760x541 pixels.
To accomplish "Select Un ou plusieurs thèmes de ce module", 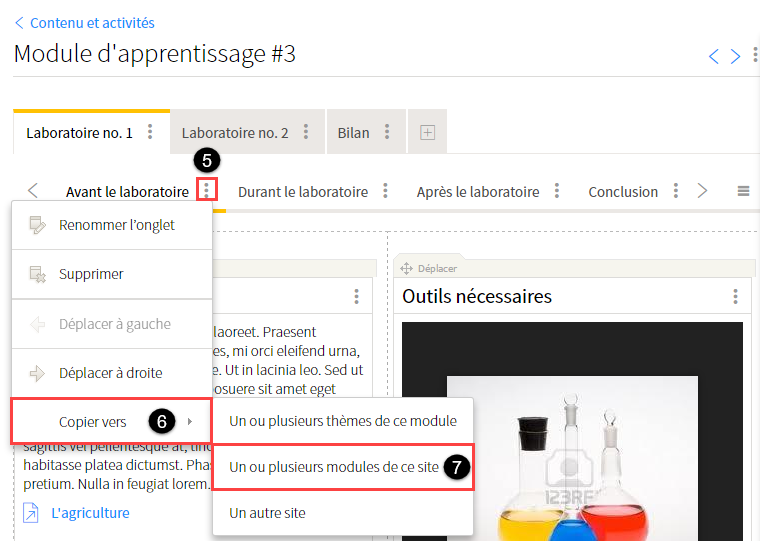I will pyautogui.click(x=343, y=421).
